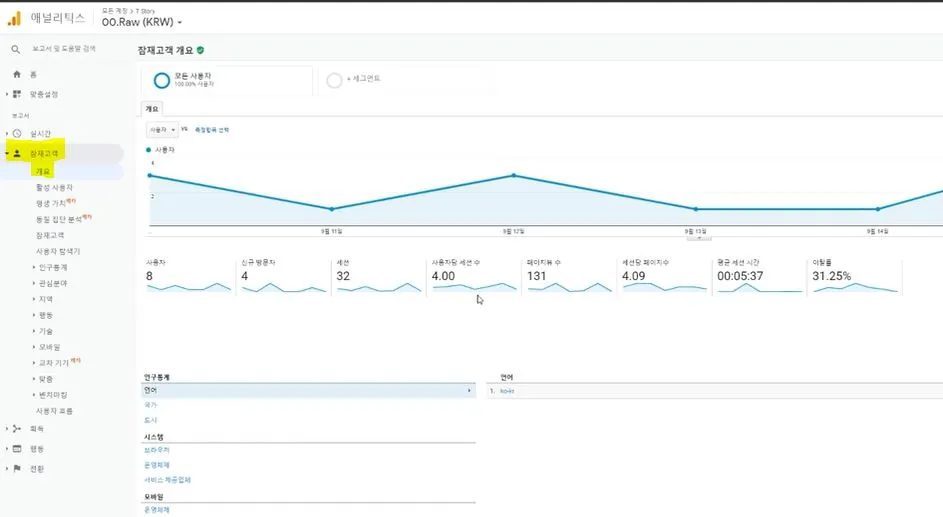Screen dimensions: 943x517
Task: Collapse the 잠재고객 sidebar section
Action: click(x=7, y=154)
